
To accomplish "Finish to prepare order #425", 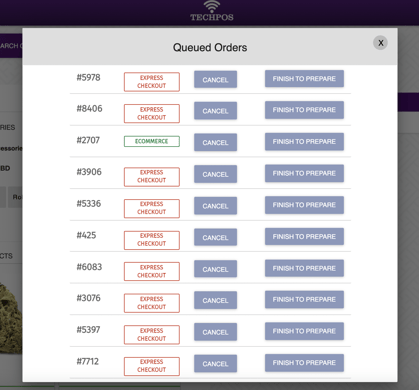I will pyautogui.click(x=304, y=237).
